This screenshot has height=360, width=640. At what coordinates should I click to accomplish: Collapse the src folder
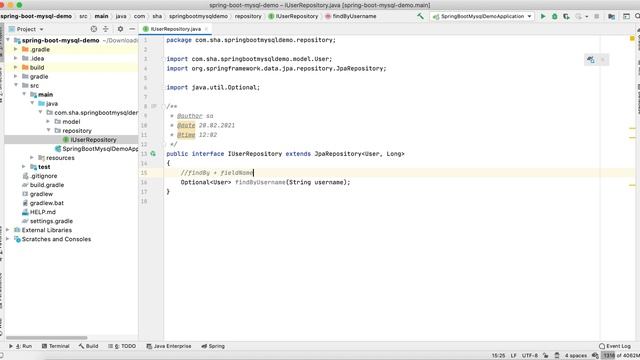point(16,85)
